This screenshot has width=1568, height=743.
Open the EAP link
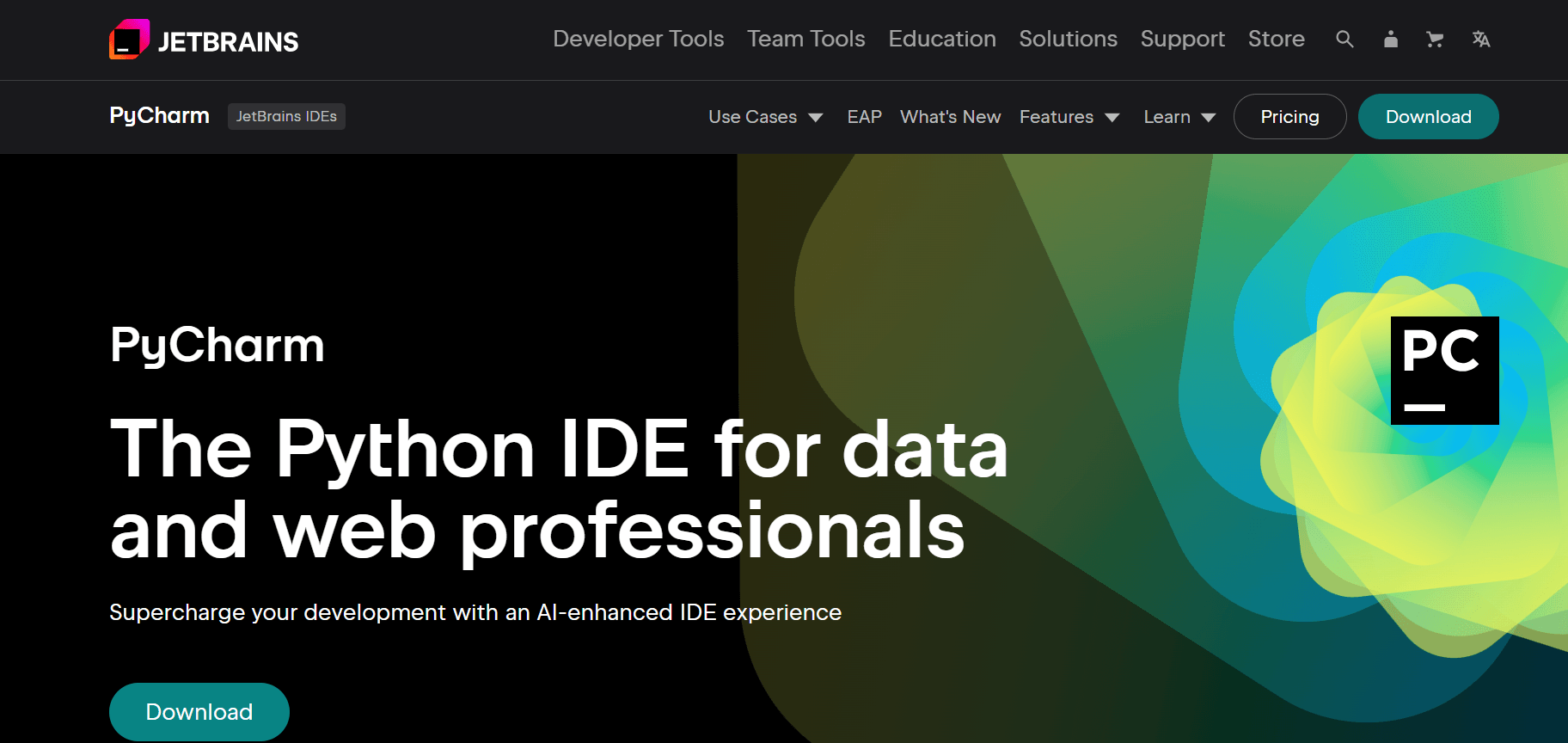[865, 117]
